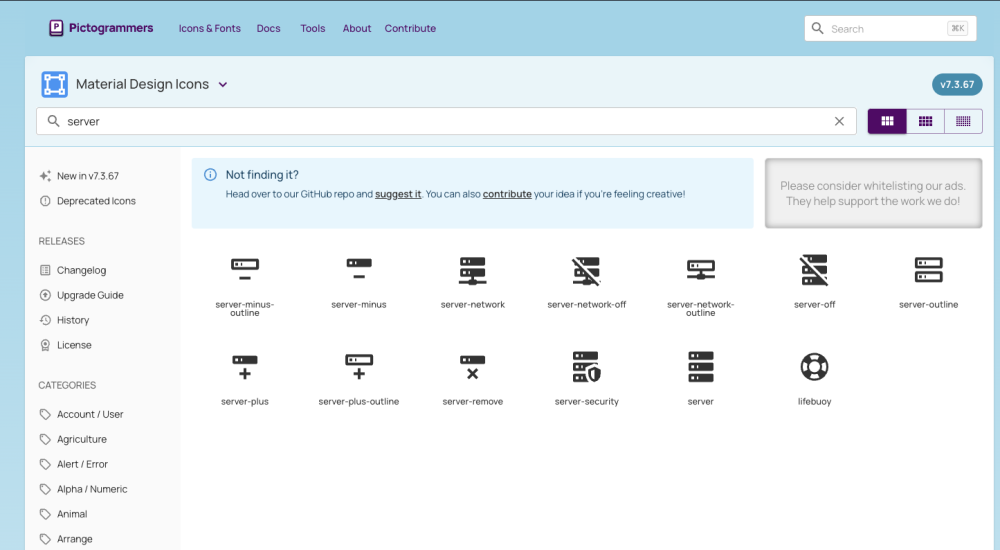The image size is (1000, 550).
Task: Select the server-minus icon
Action: coord(359,270)
